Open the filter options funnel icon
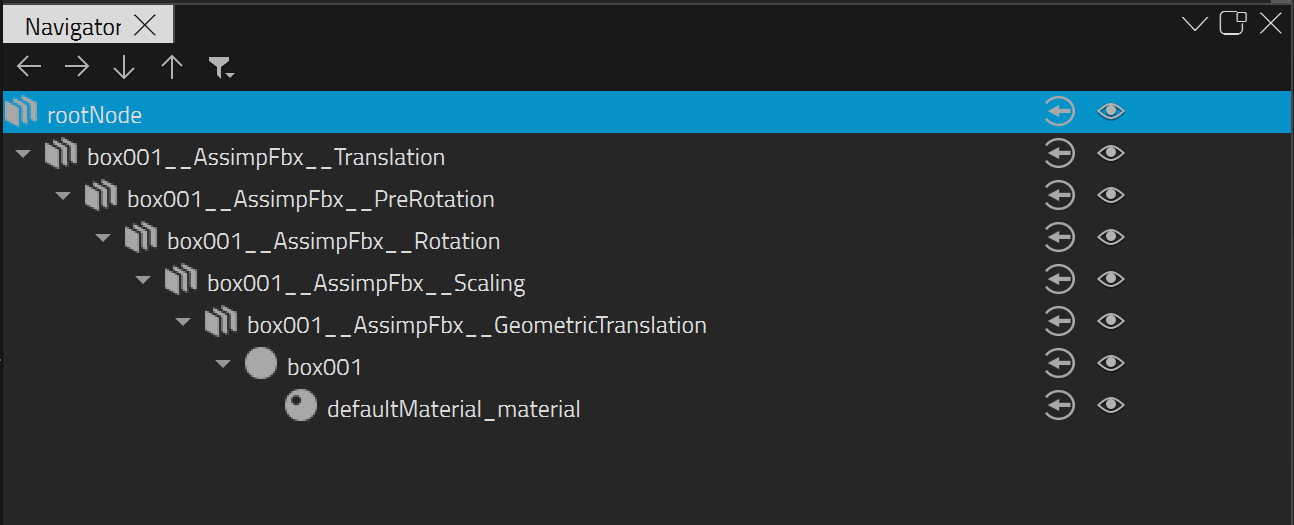The width and height of the screenshot is (1294, 525). click(221, 68)
